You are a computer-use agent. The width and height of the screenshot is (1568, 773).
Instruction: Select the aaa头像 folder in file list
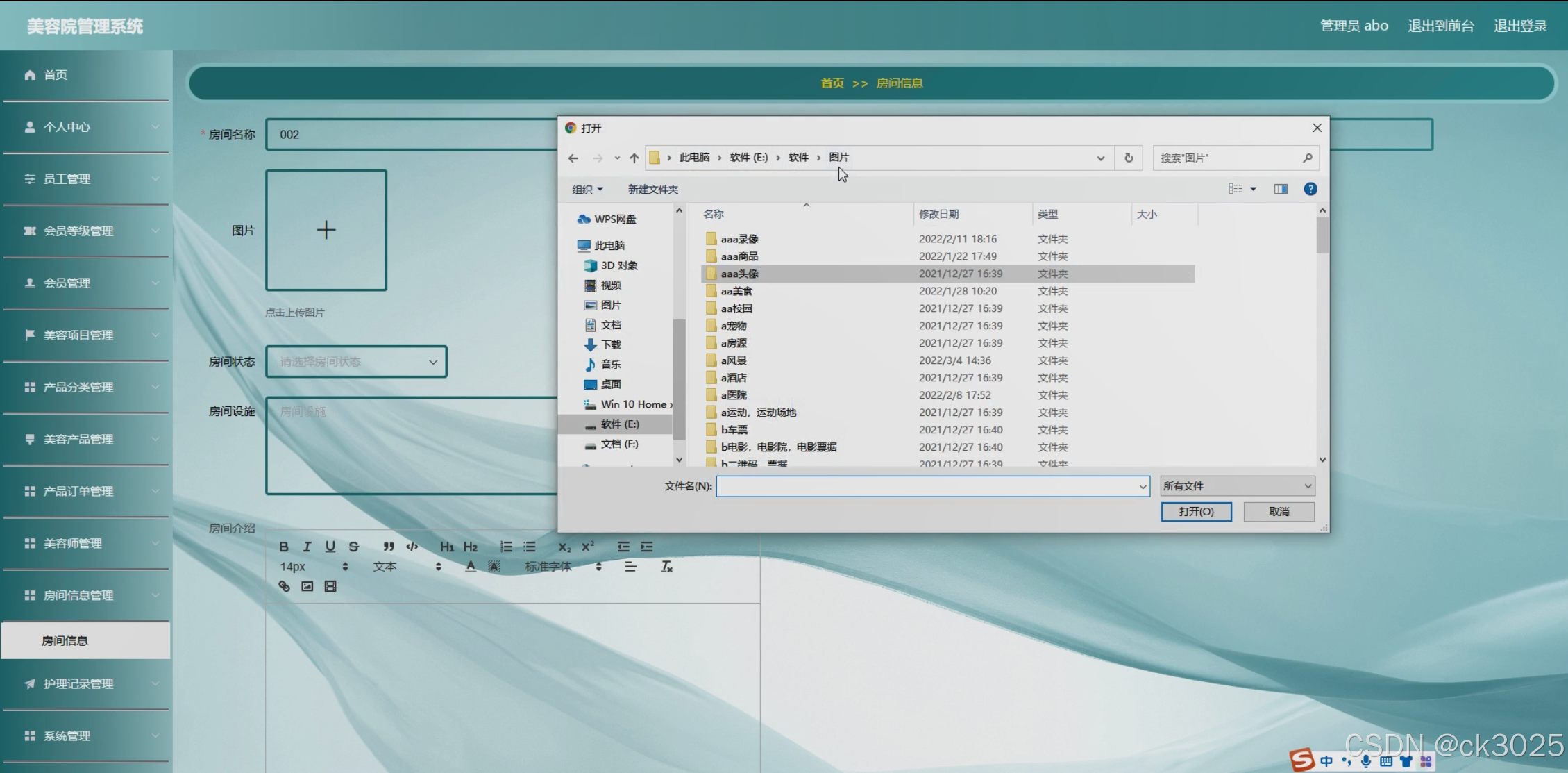tap(739, 274)
